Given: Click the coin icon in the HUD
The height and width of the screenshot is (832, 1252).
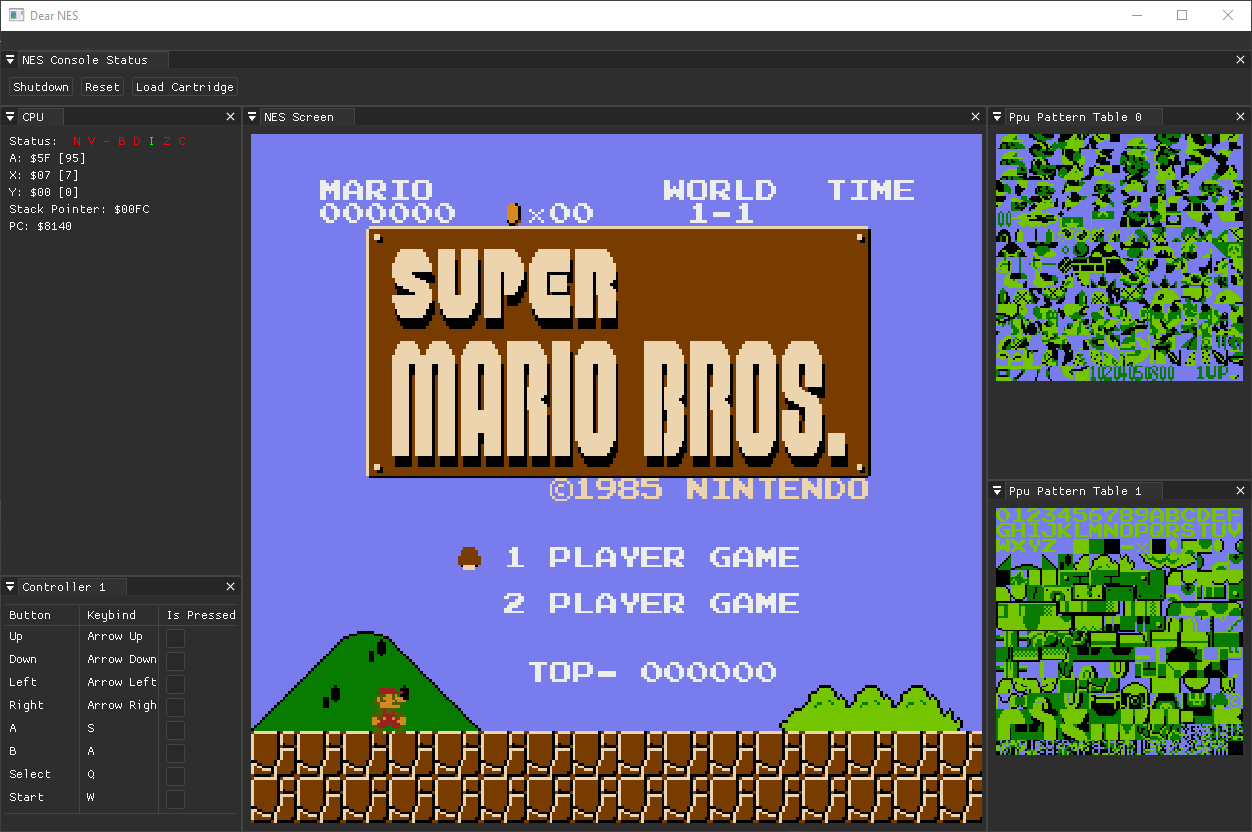Looking at the screenshot, I should (513, 213).
